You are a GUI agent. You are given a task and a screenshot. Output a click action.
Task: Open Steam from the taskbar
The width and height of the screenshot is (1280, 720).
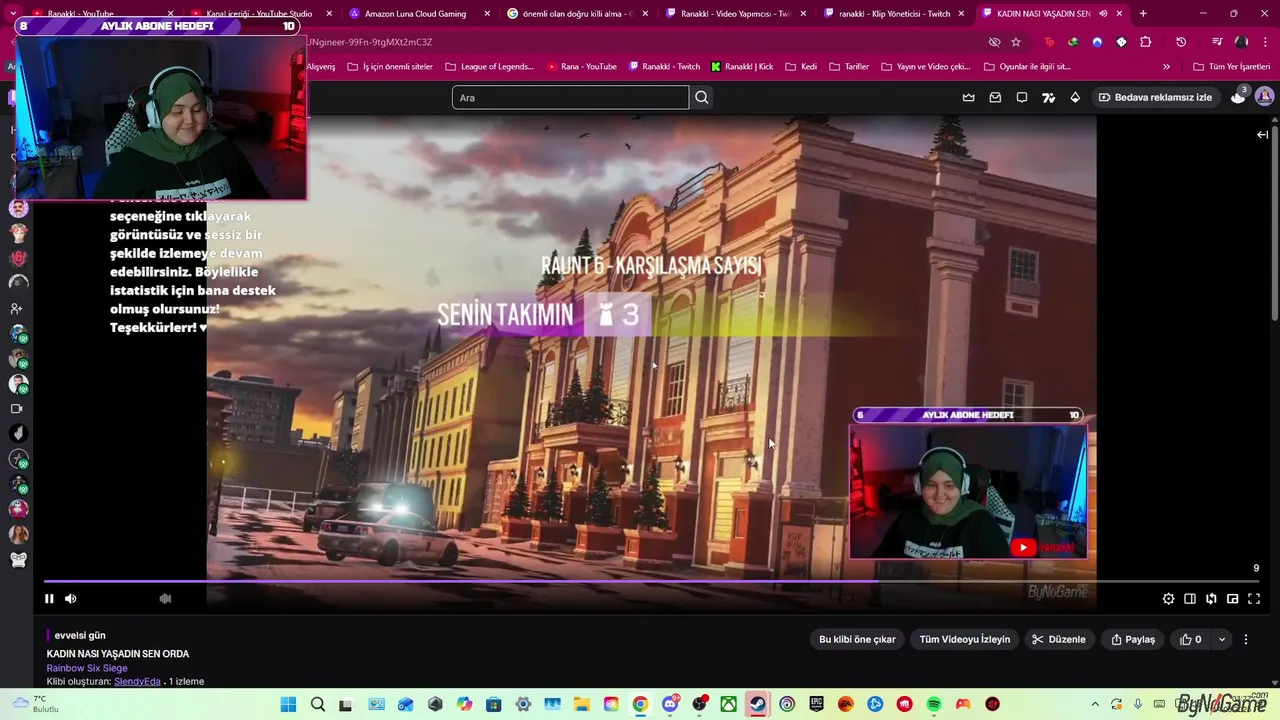[758, 705]
